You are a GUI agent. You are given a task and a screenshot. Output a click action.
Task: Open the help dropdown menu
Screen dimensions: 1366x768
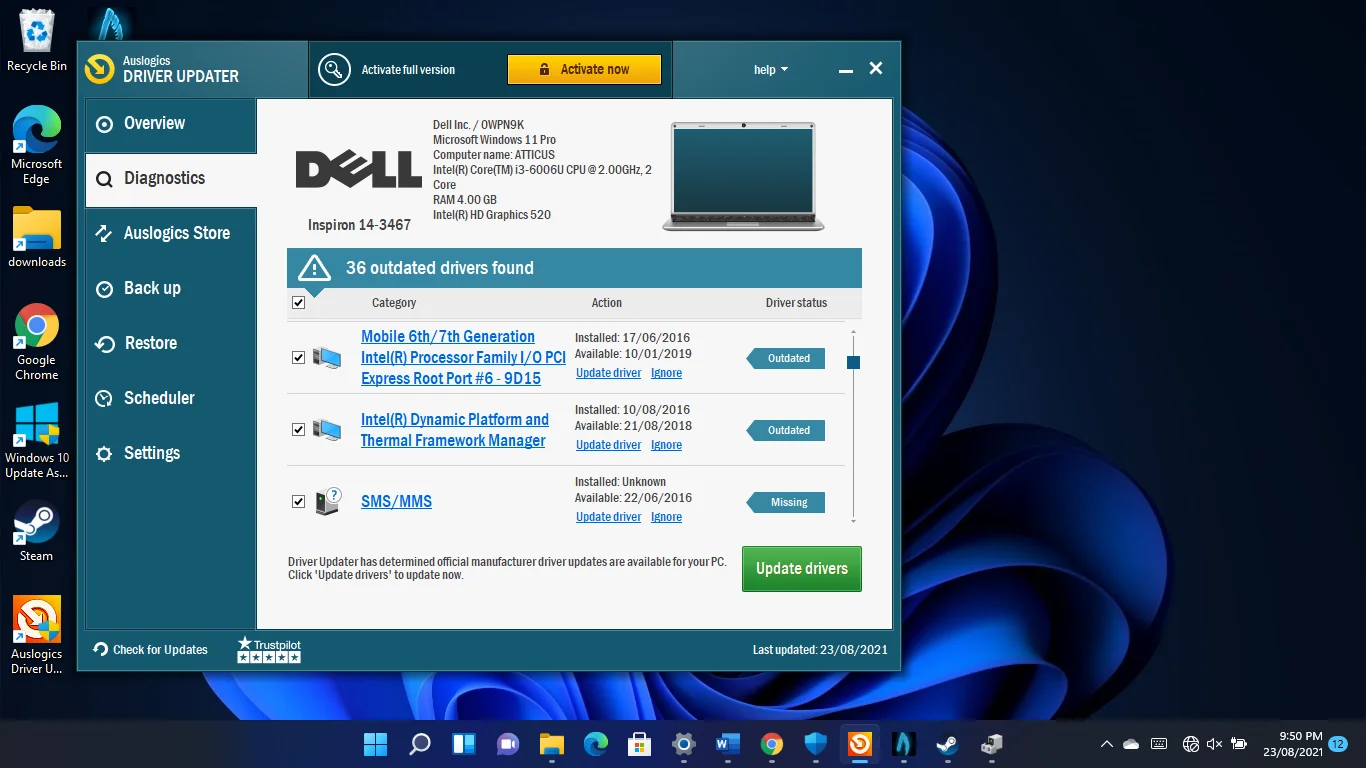pos(771,69)
